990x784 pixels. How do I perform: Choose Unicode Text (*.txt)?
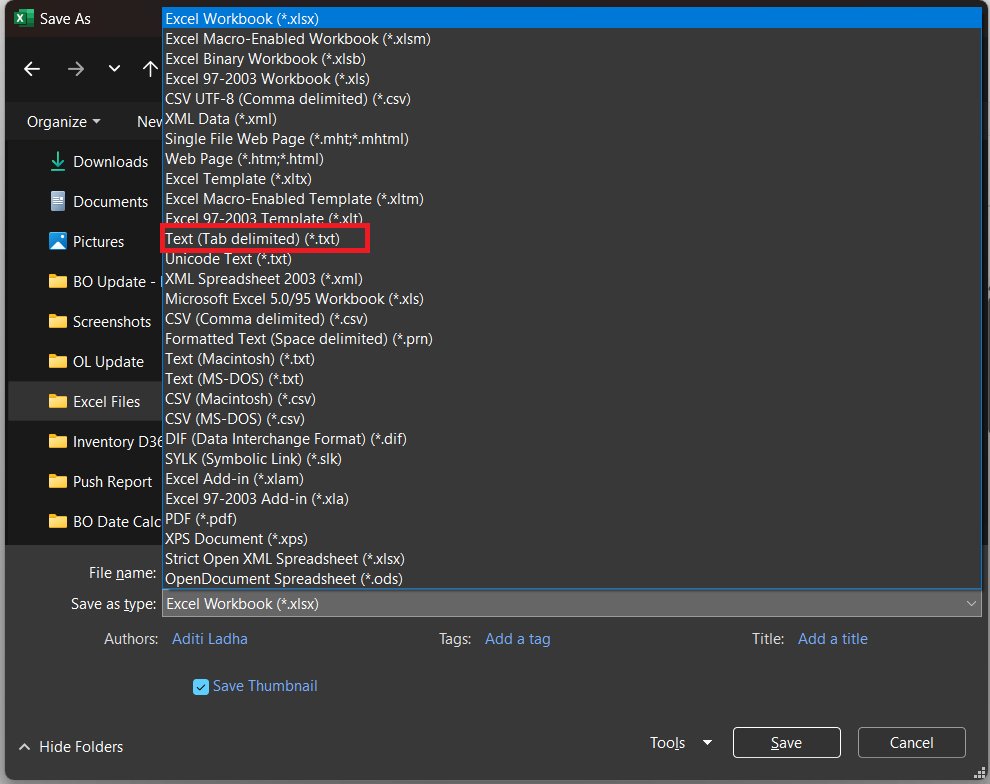(x=571, y=259)
